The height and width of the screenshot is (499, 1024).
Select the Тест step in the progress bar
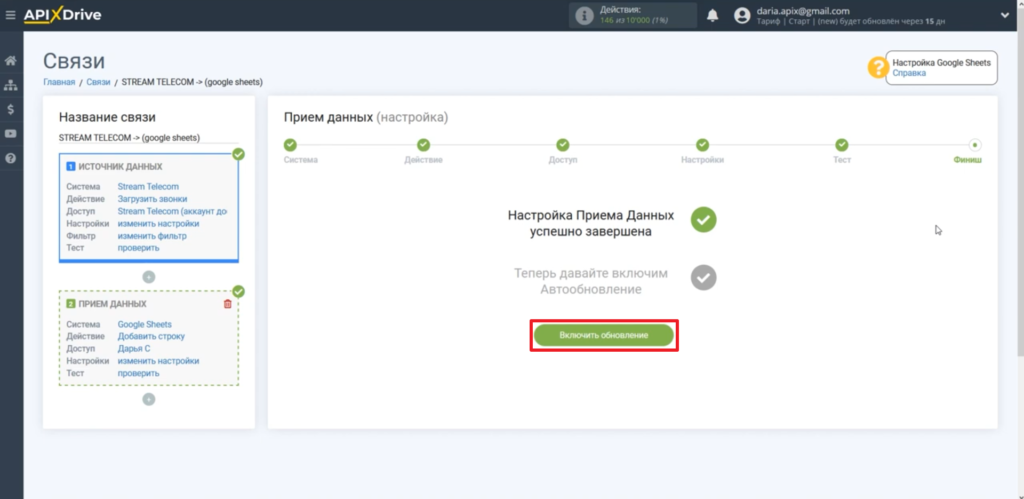point(842,146)
